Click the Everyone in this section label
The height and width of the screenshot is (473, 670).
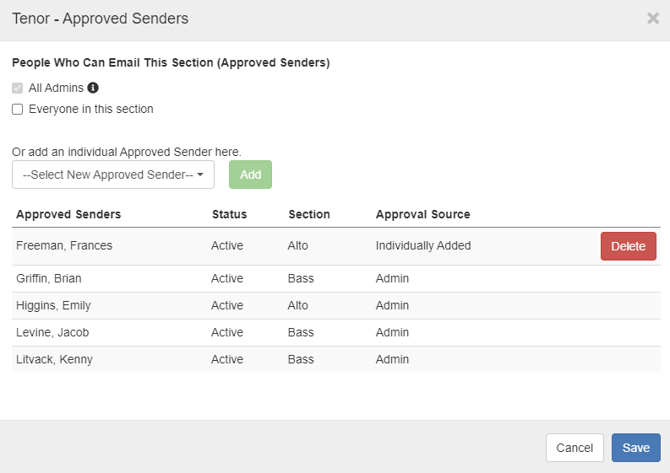coord(91,109)
